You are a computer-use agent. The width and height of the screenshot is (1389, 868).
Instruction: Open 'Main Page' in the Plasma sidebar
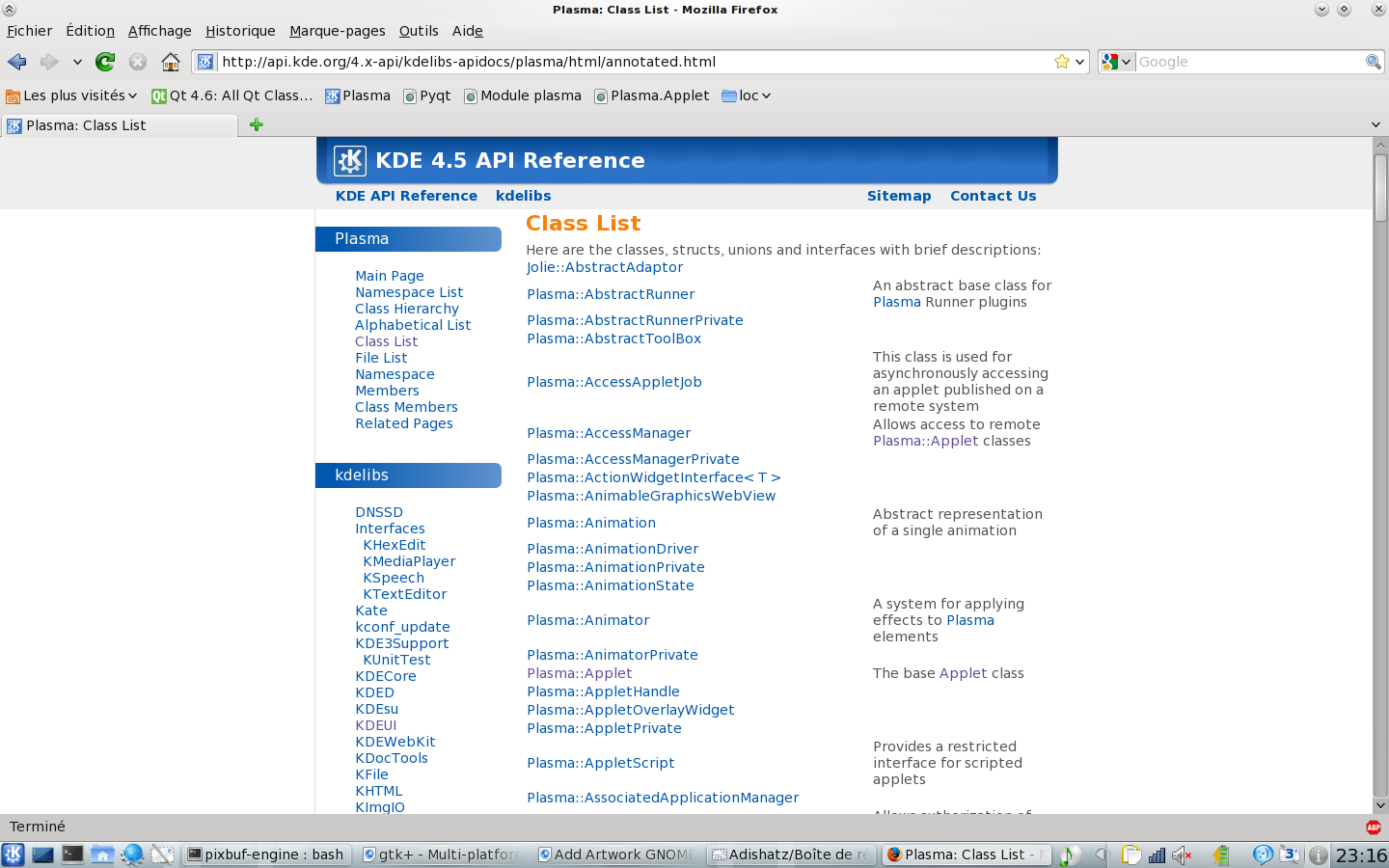pyautogui.click(x=389, y=276)
